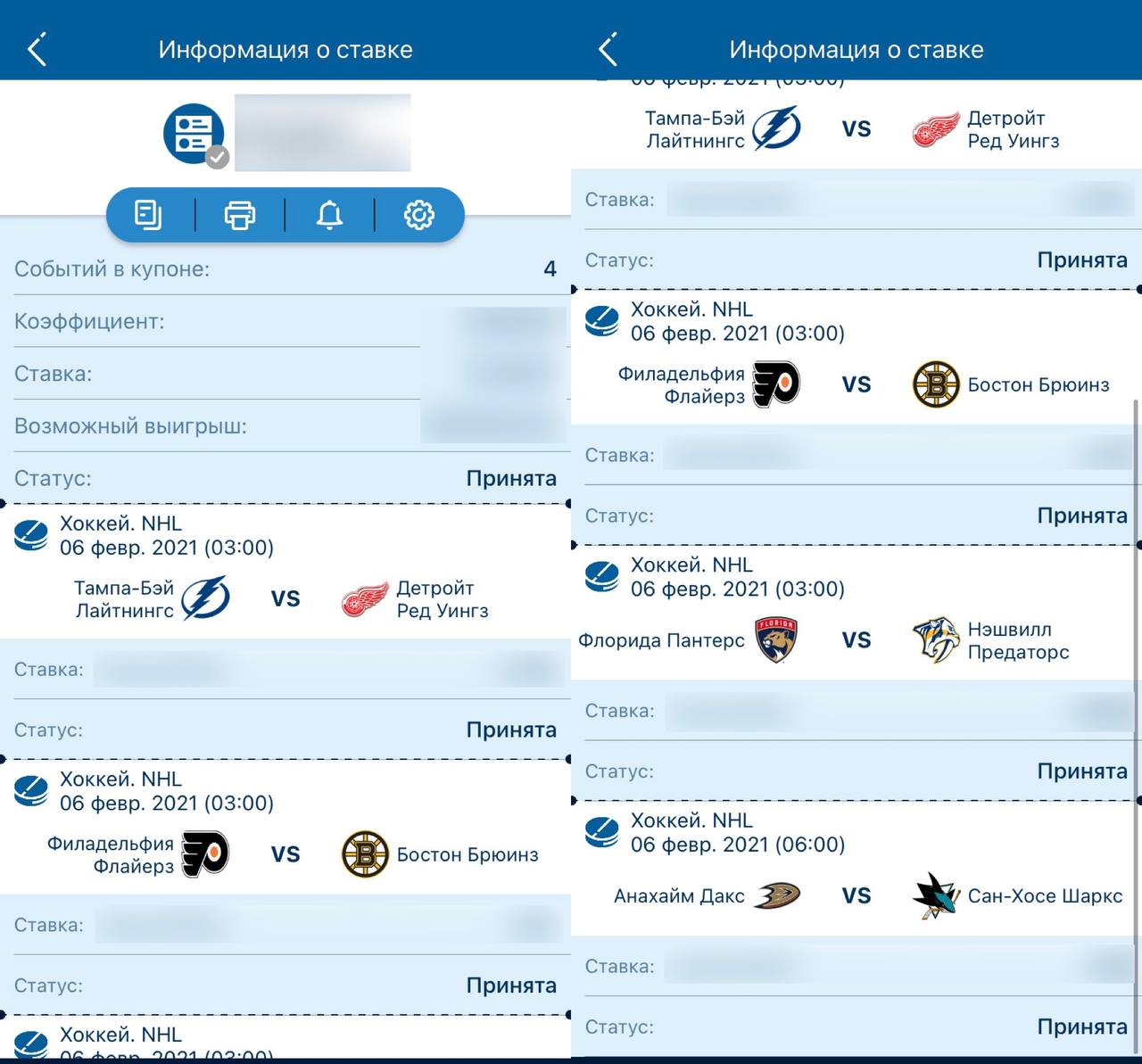Tap hockey puck icon of the Anaheim Ducks event
The image size is (1142, 1064).
602,832
